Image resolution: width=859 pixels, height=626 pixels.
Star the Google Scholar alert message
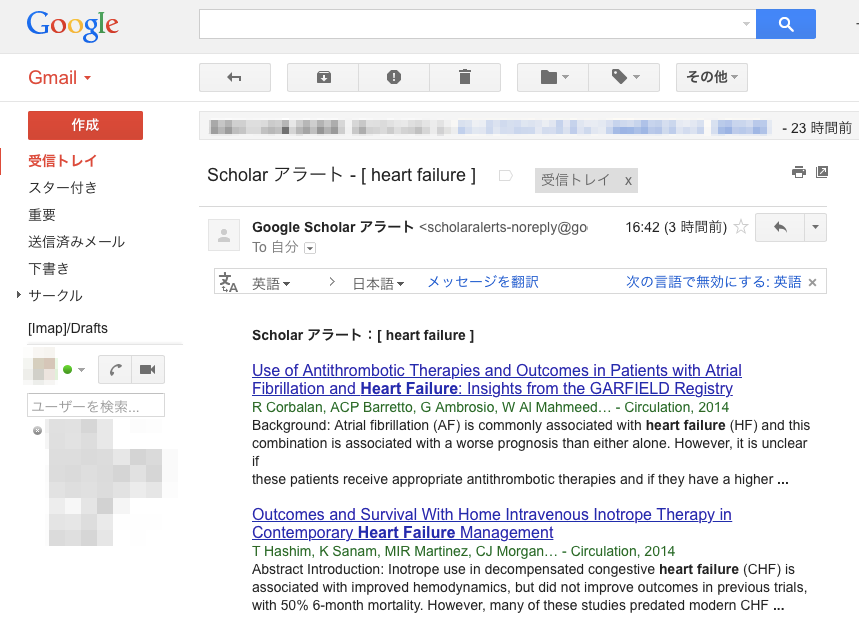pos(741,227)
